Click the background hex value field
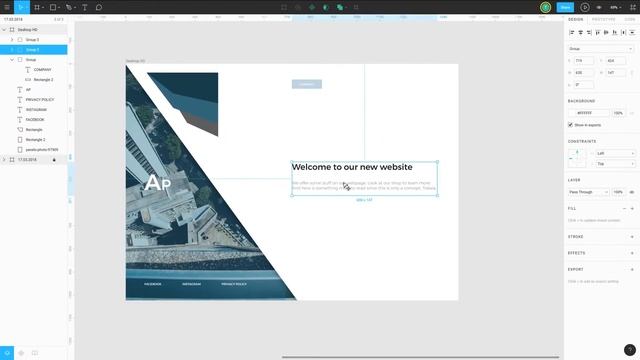This screenshot has height=360, width=640. coord(591,113)
